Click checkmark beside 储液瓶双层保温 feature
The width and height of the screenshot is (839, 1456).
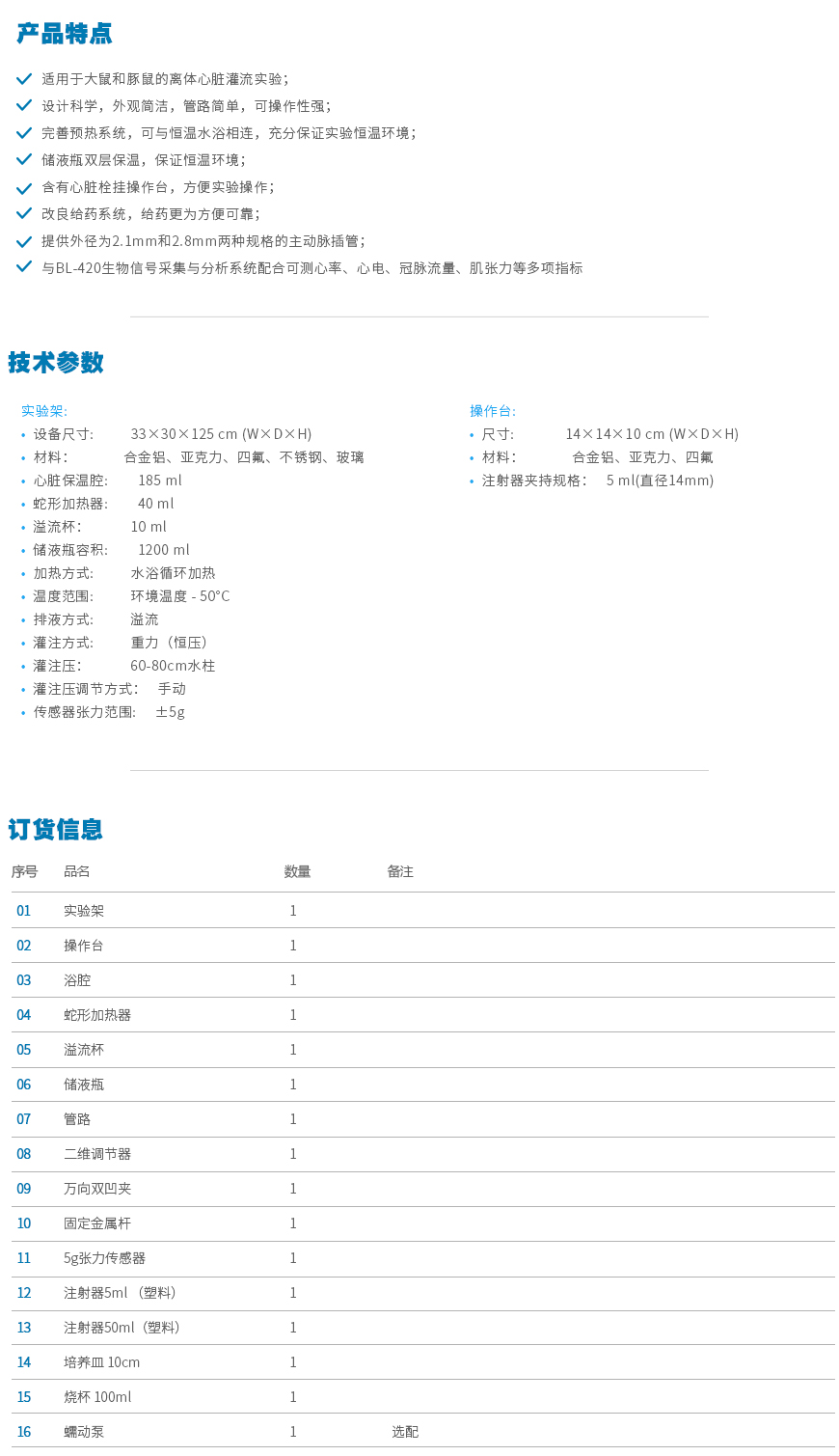pyautogui.click(x=24, y=159)
